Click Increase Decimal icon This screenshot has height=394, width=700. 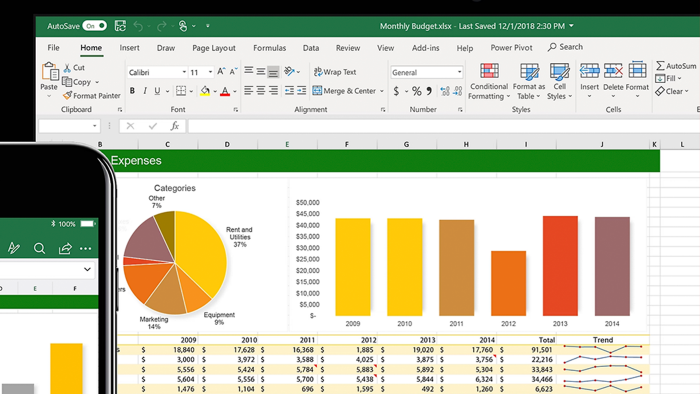pos(445,91)
